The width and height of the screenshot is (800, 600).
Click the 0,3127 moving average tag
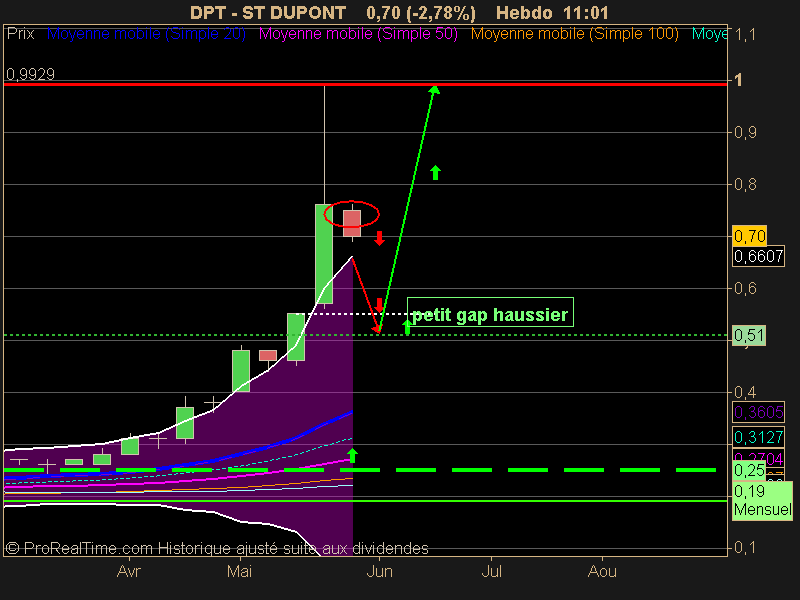[758, 437]
